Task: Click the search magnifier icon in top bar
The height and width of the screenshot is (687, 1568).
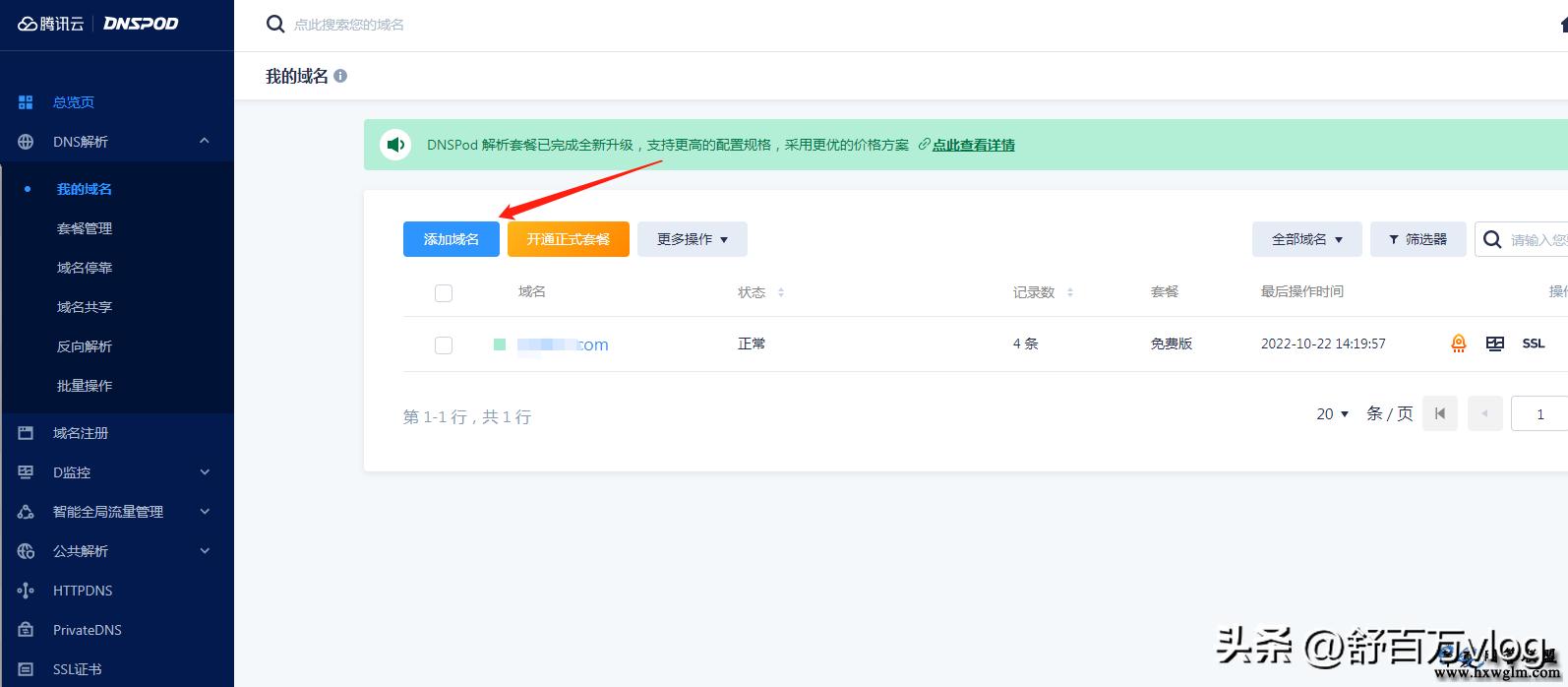Action: coord(275,24)
